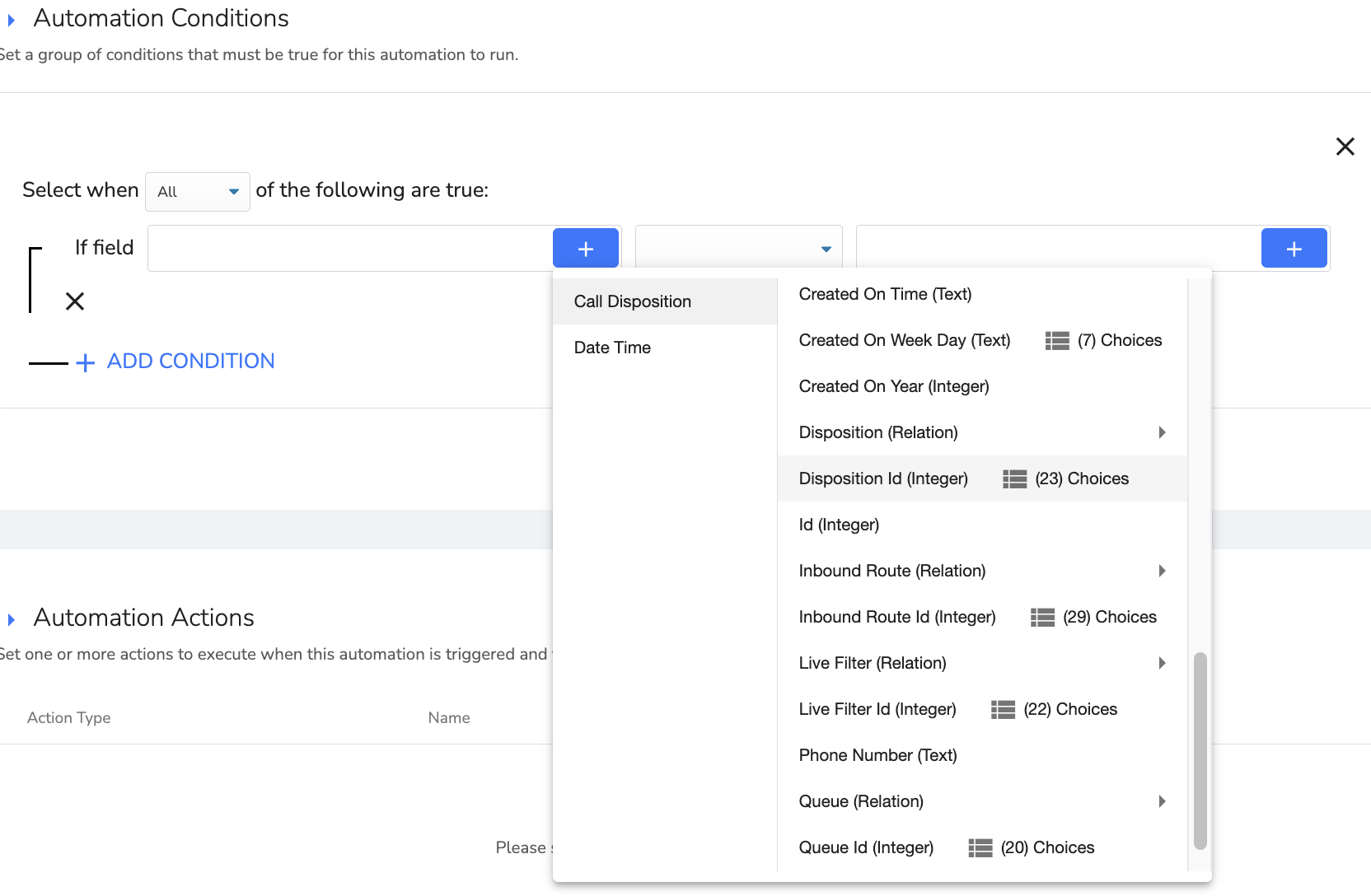Viewport: 1371px width, 896px height.
Task: Select Call Disposition category
Action: (665, 301)
